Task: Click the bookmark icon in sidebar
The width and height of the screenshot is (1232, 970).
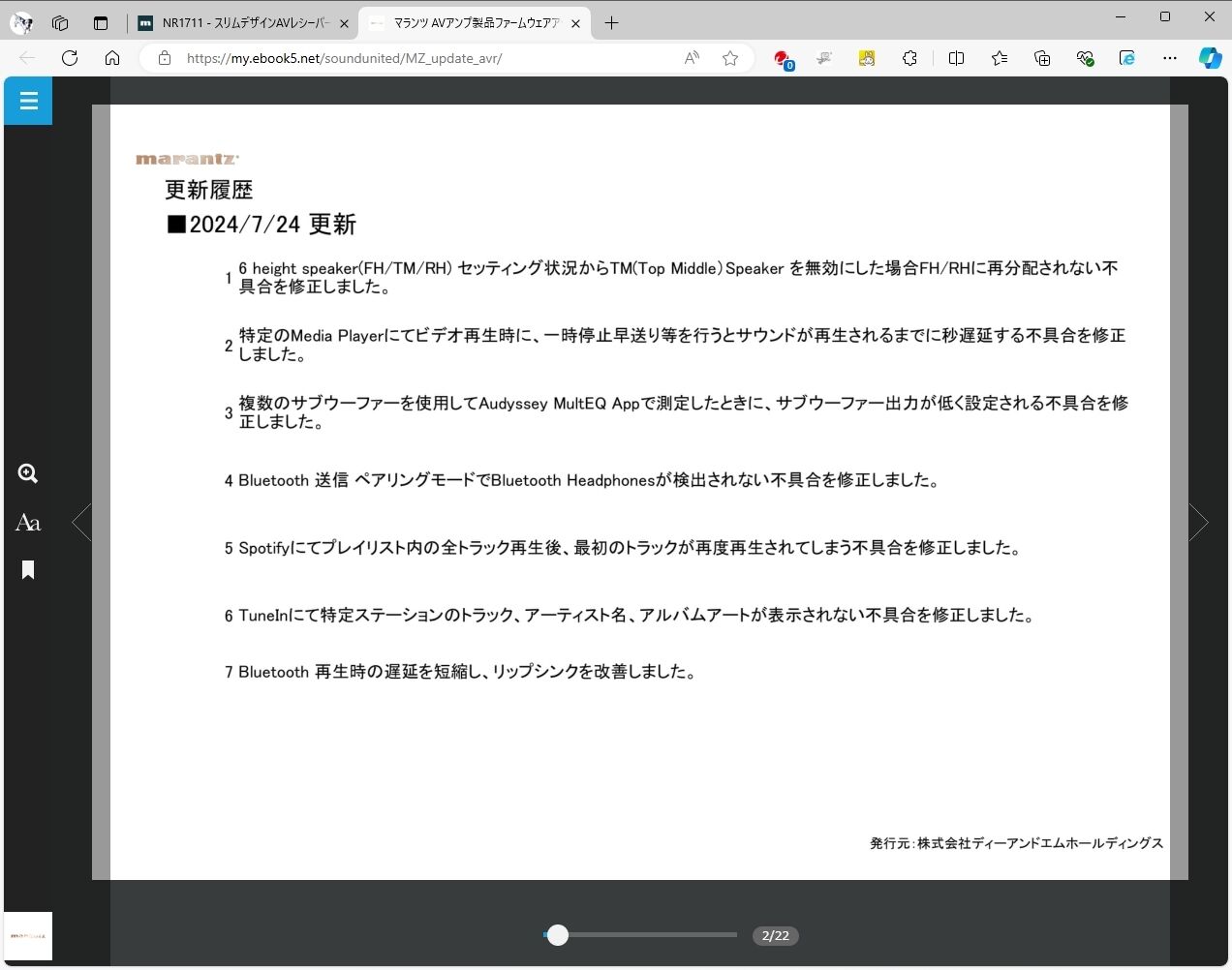Action: click(x=28, y=570)
